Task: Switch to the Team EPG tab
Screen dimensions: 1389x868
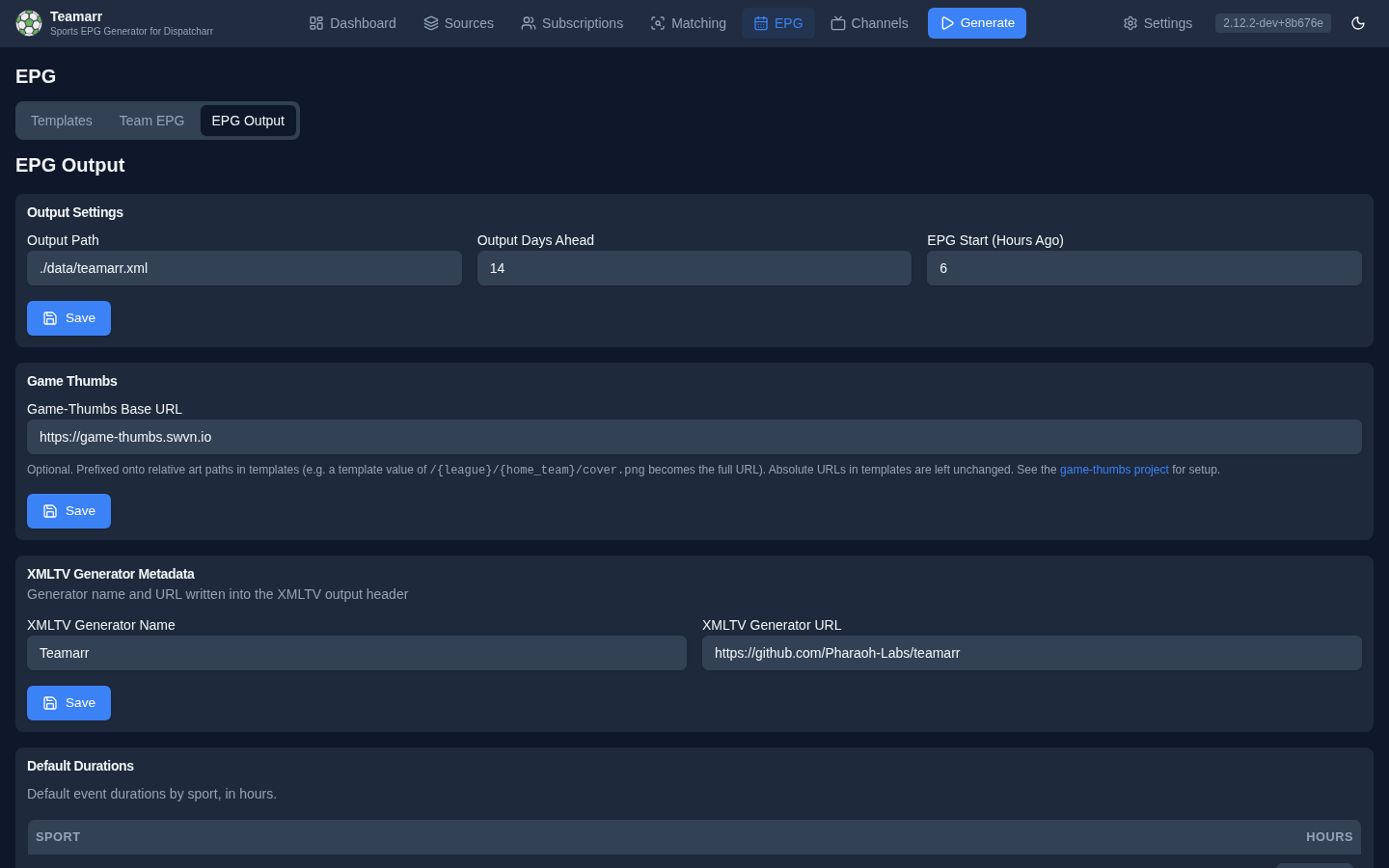Action: point(151,121)
